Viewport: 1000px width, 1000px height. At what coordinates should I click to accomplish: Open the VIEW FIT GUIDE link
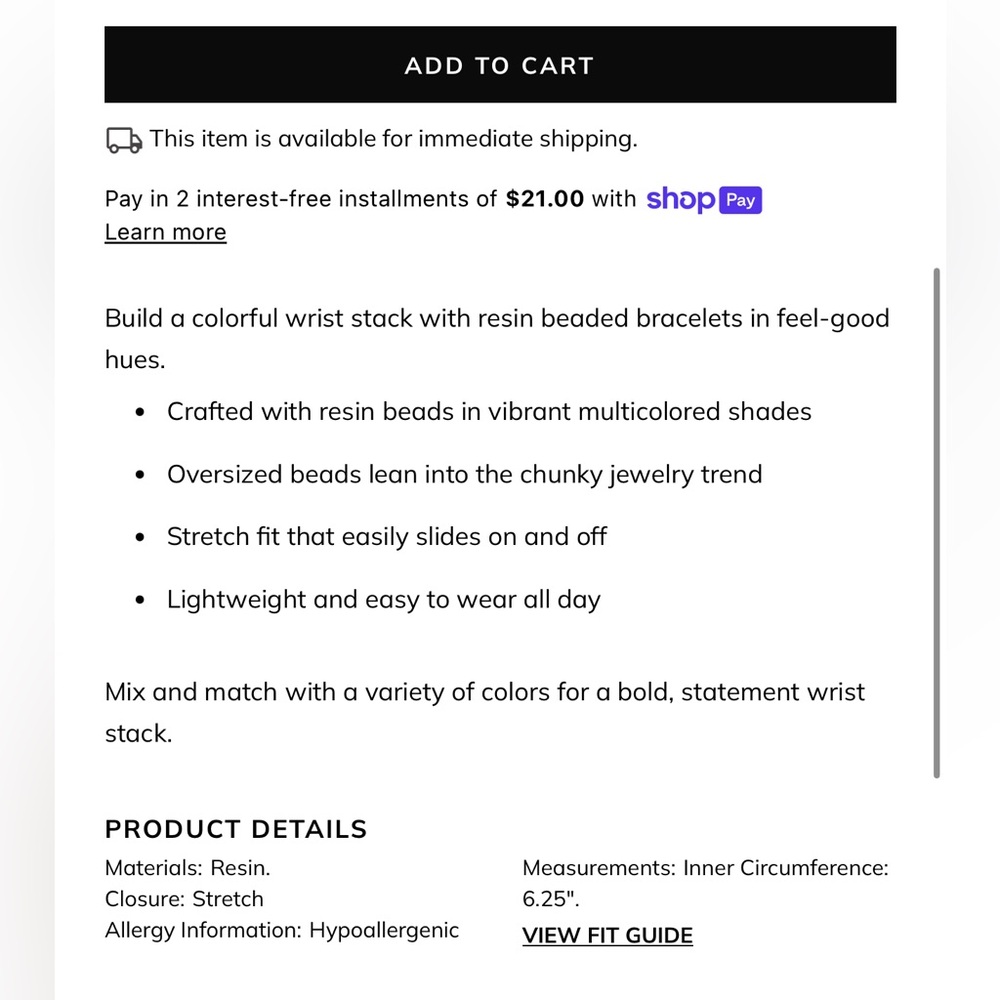click(x=607, y=936)
